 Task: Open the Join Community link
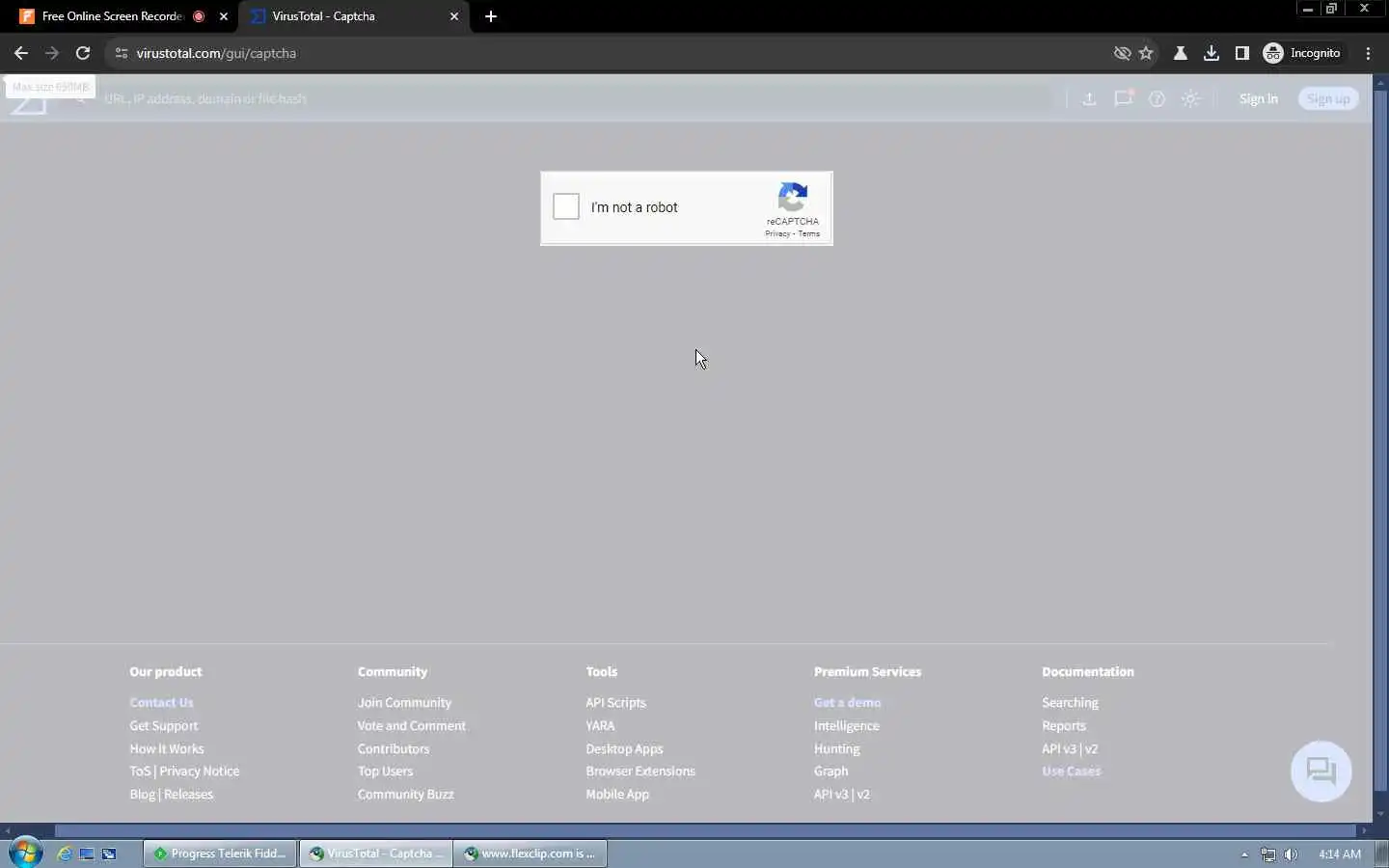coord(404,703)
